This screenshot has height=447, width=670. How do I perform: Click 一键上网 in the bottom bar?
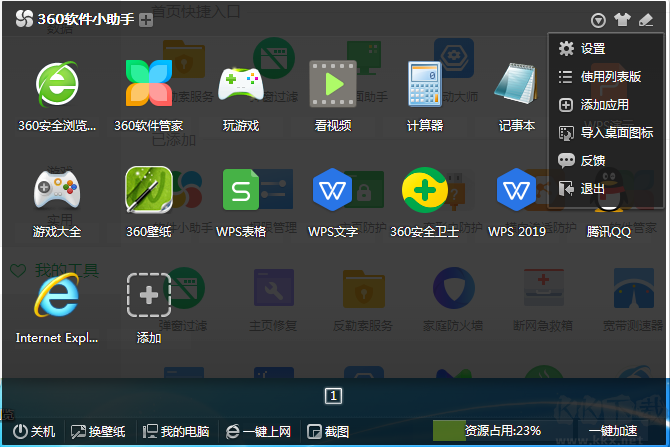(258, 432)
